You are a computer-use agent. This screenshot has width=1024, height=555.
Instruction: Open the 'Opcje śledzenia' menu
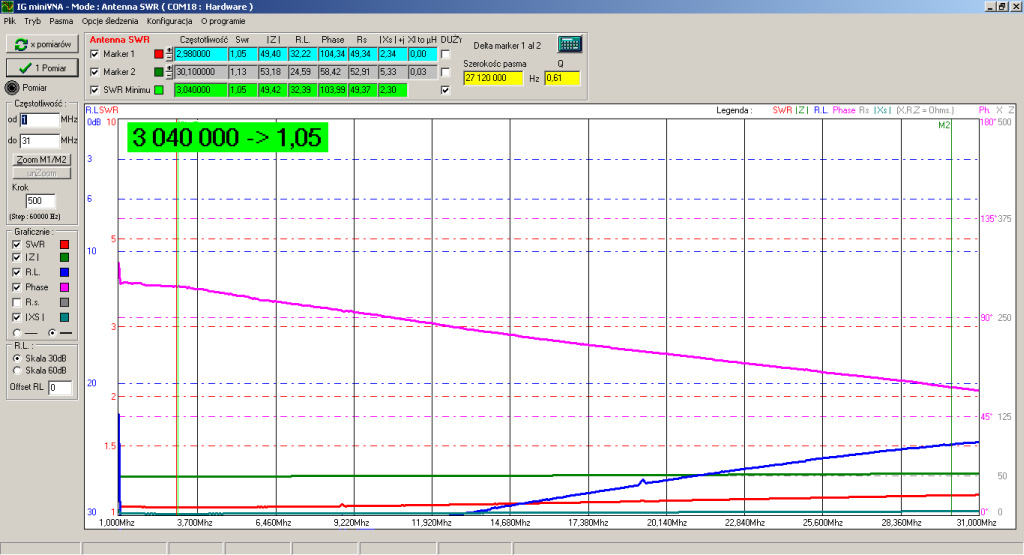click(110, 20)
